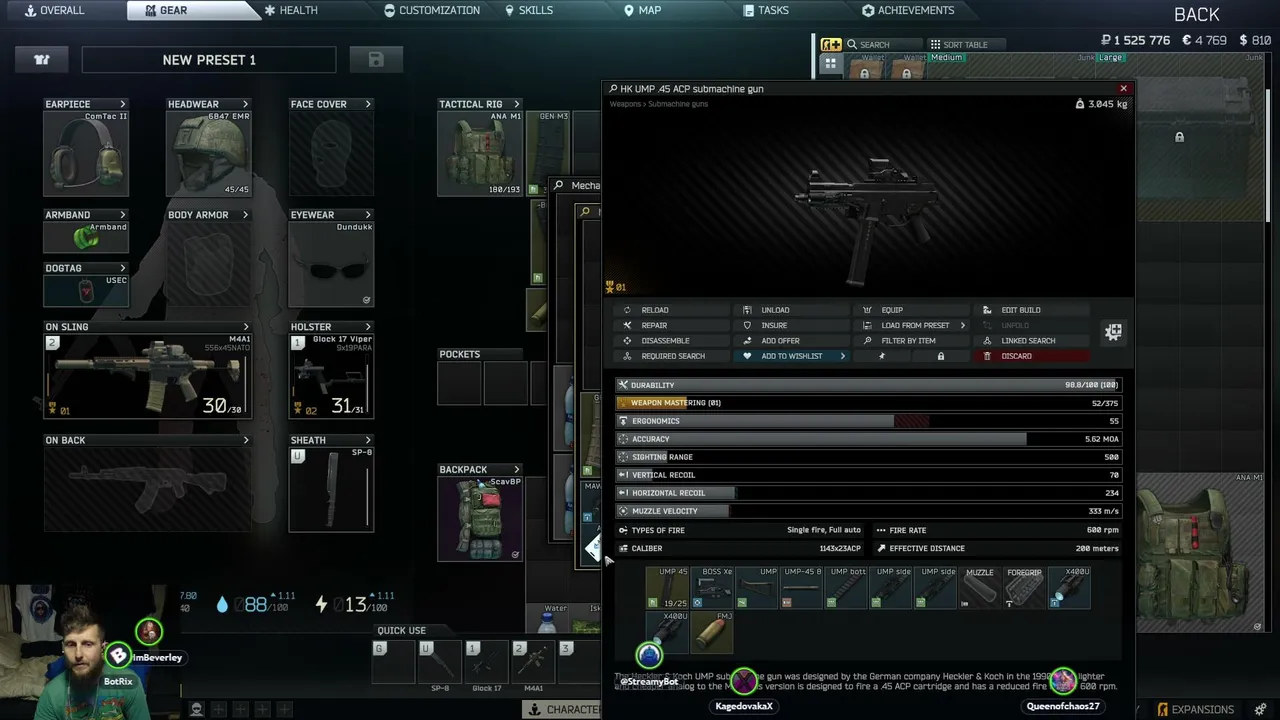This screenshot has height=720, width=1280.
Task: Expand the Face Cover slot arrow
Action: [x=368, y=104]
